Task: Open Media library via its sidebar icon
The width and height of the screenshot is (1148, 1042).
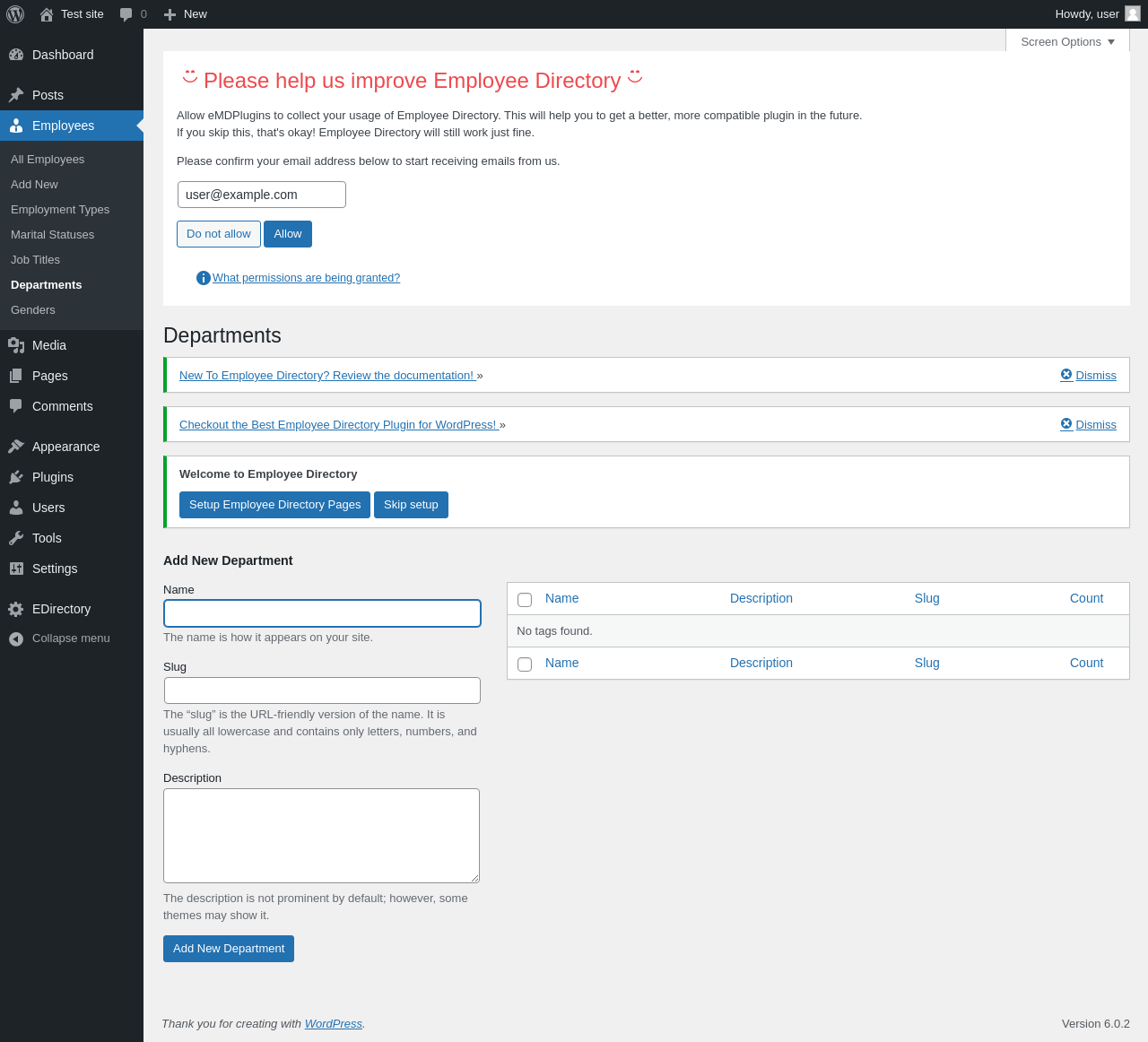Action: [x=16, y=345]
